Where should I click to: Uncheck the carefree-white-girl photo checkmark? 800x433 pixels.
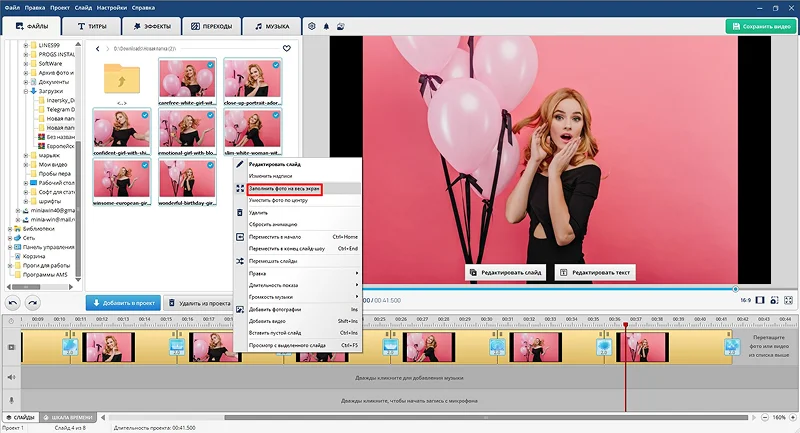click(210, 65)
